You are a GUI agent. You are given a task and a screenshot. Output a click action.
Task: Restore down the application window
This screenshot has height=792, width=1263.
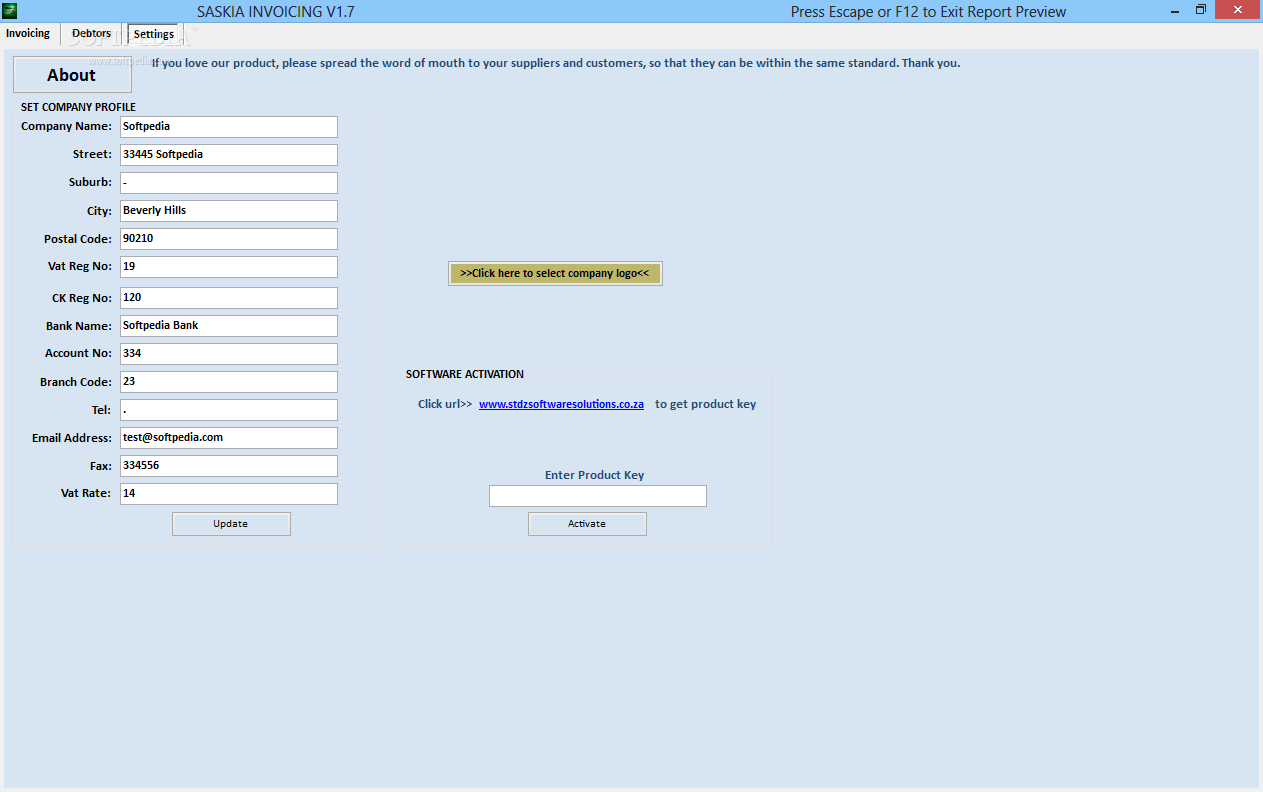click(x=1201, y=10)
